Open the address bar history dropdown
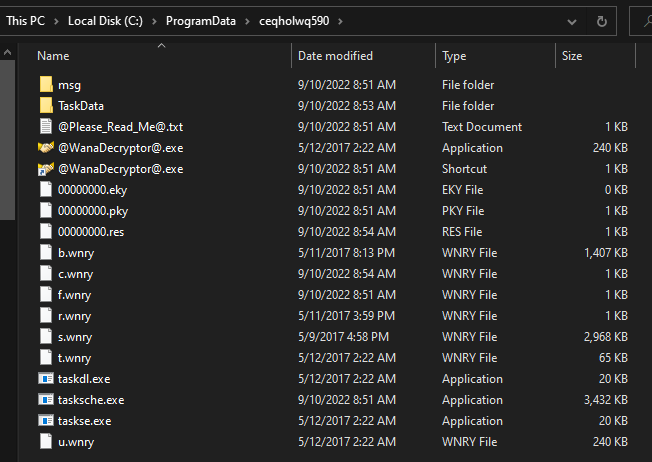The image size is (652, 462). tap(570, 21)
